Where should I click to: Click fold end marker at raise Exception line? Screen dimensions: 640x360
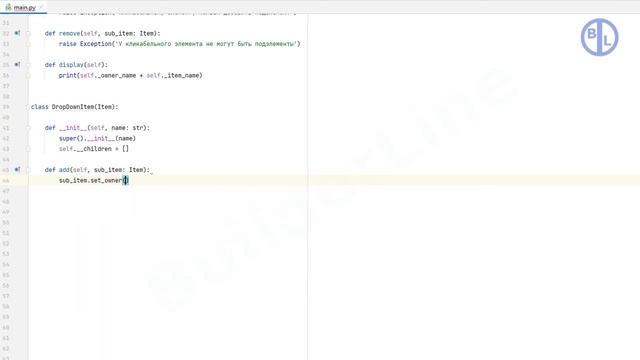tap(28, 44)
